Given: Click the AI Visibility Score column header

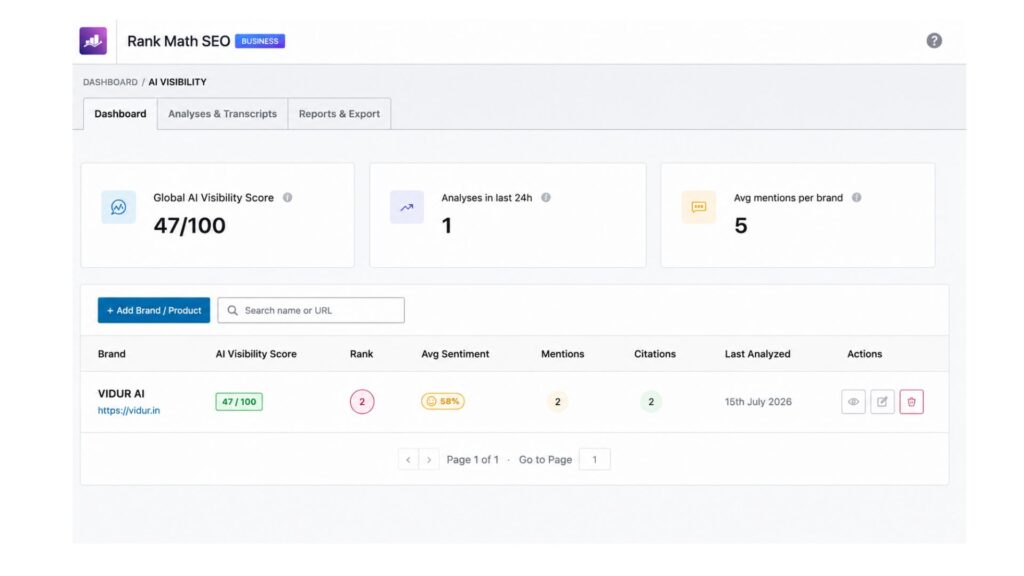Looking at the screenshot, I should pos(256,354).
